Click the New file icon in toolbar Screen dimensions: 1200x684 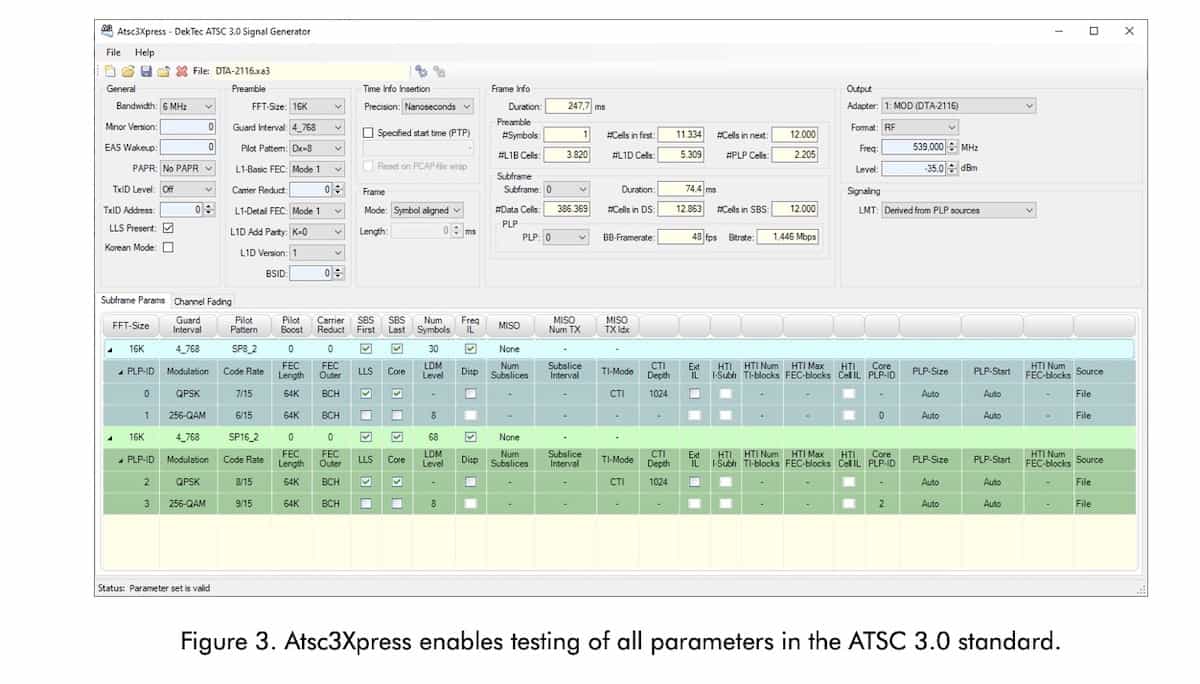point(111,71)
